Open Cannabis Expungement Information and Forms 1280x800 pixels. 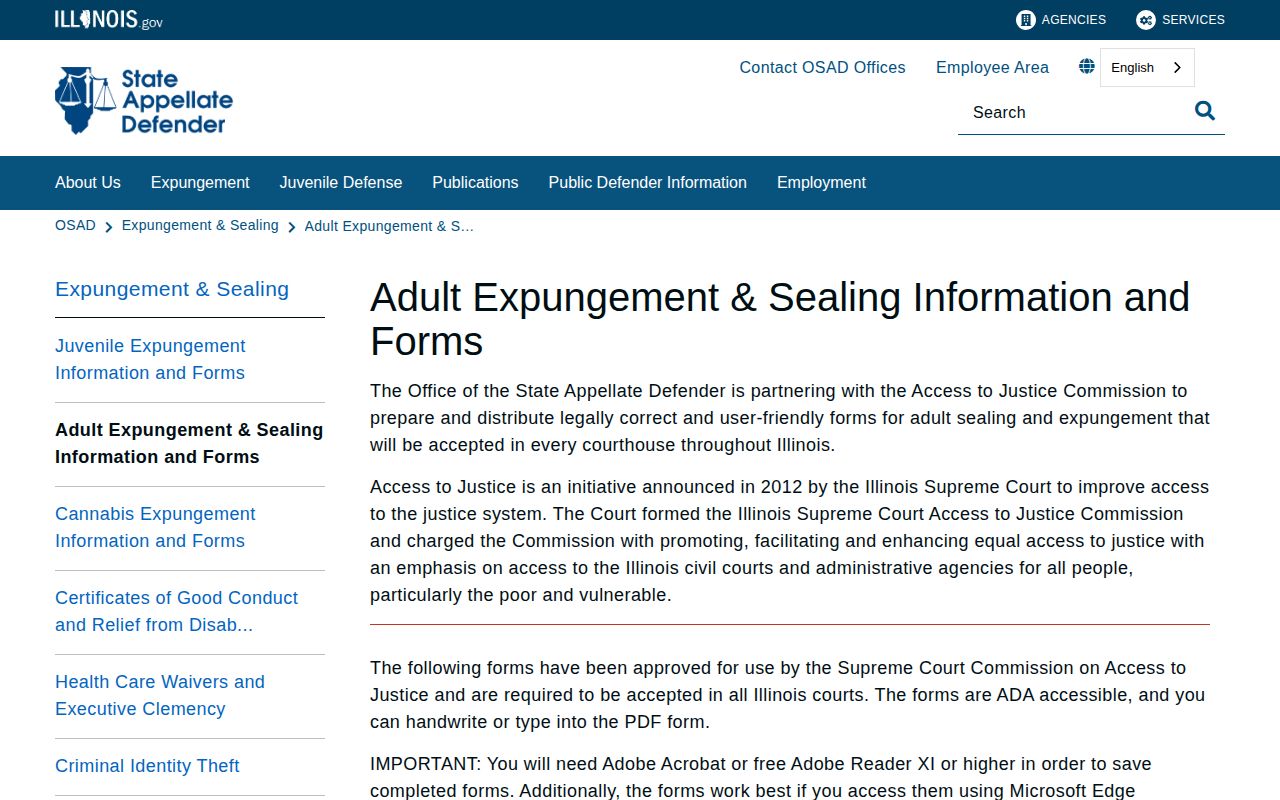pos(155,527)
